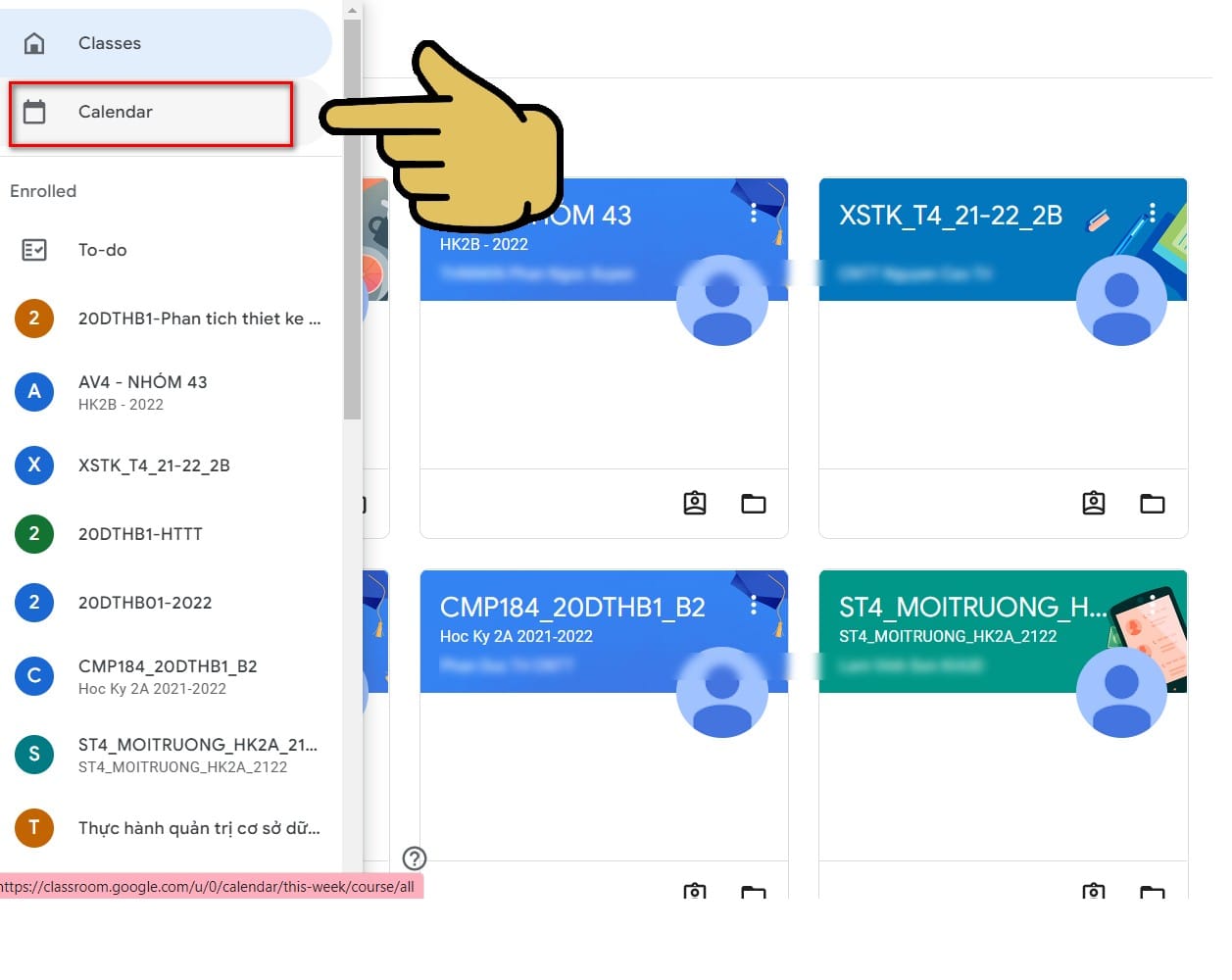Click the To-do checklist icon
Image resolution: width=1232 pixels, height=980 pixels.
coord(34,250)
